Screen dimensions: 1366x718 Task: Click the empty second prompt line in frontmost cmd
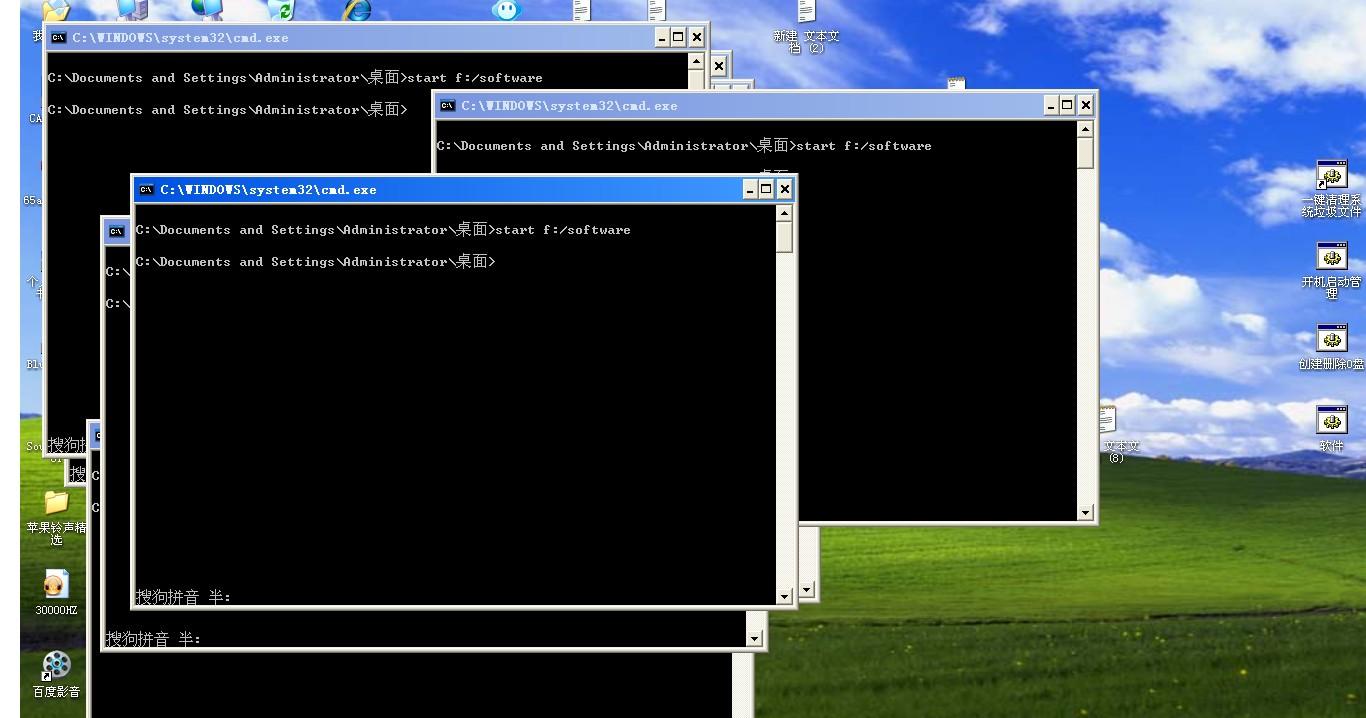coord(316,262)
